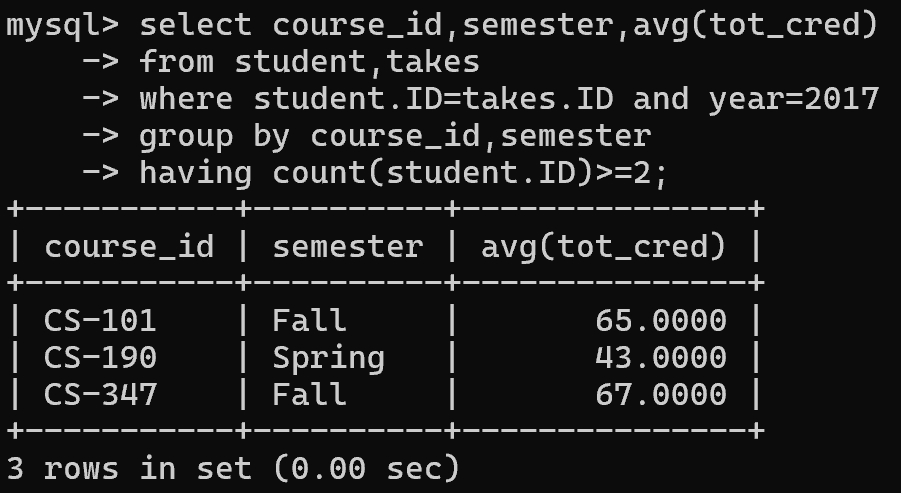This screenshot has width=901, height=493.
Task: Click the group by clause text
Action: pyautogui.click(x=395, y=135)
